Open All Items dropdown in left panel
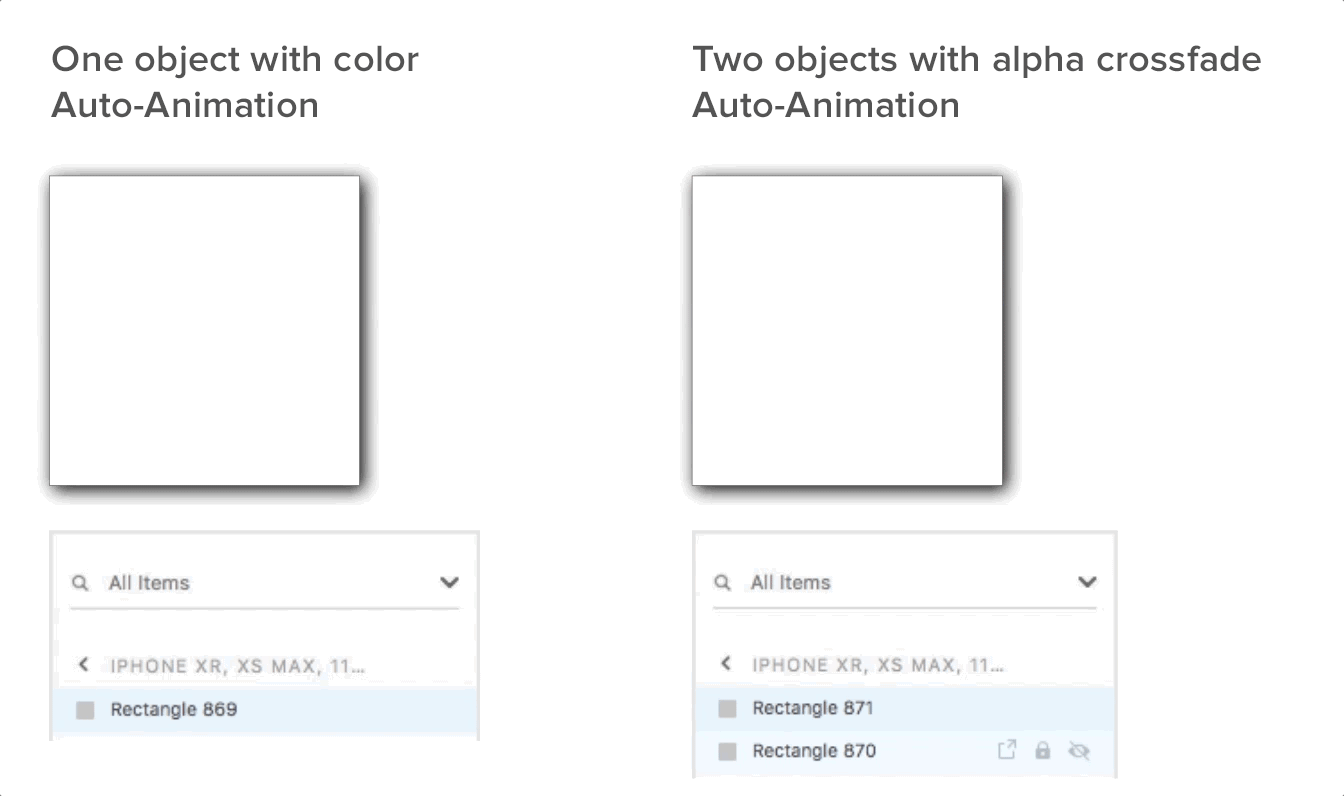 point(449,583)
